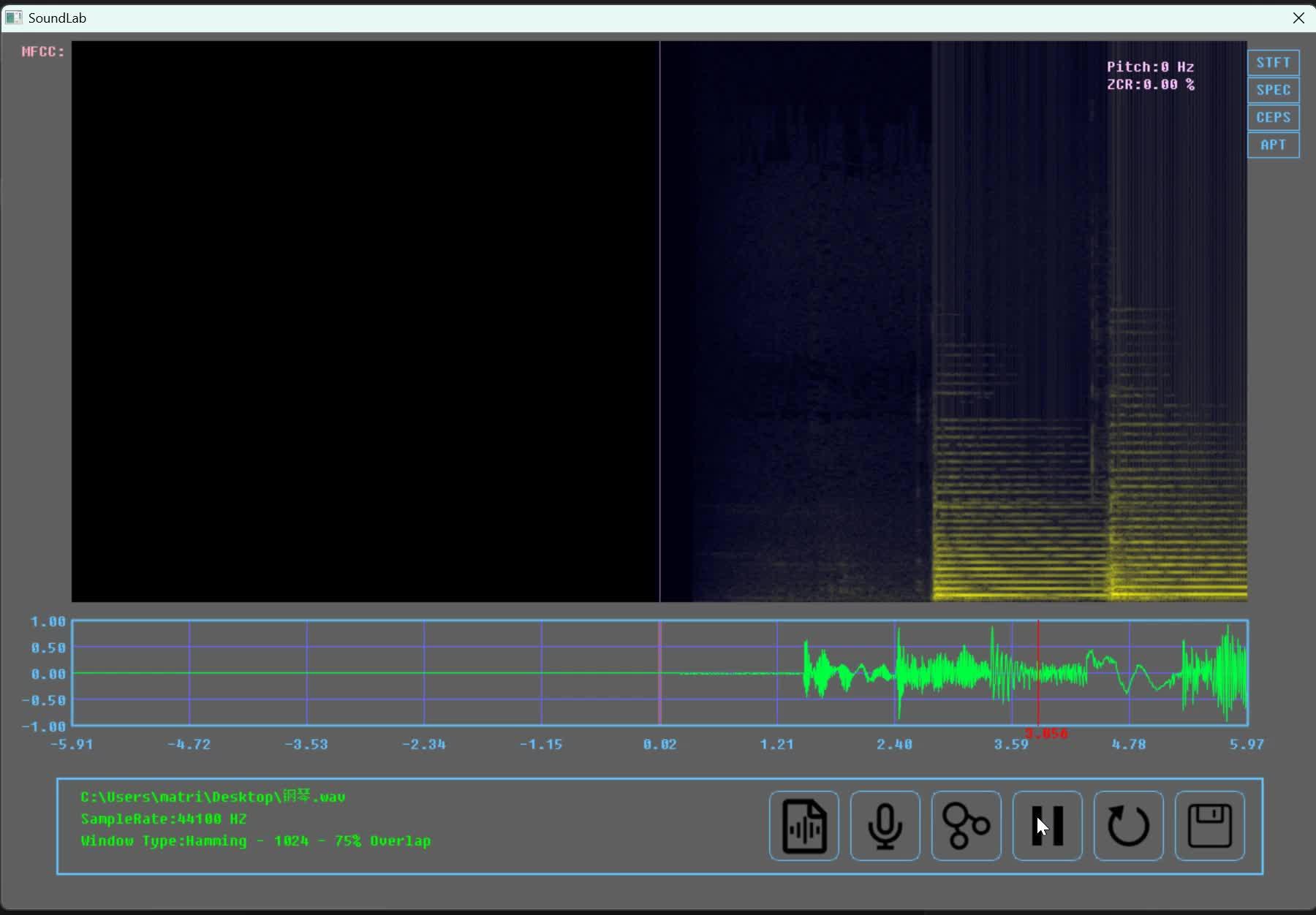
Task: Click the 4.78 time axis label
Action: [1129, 744]
